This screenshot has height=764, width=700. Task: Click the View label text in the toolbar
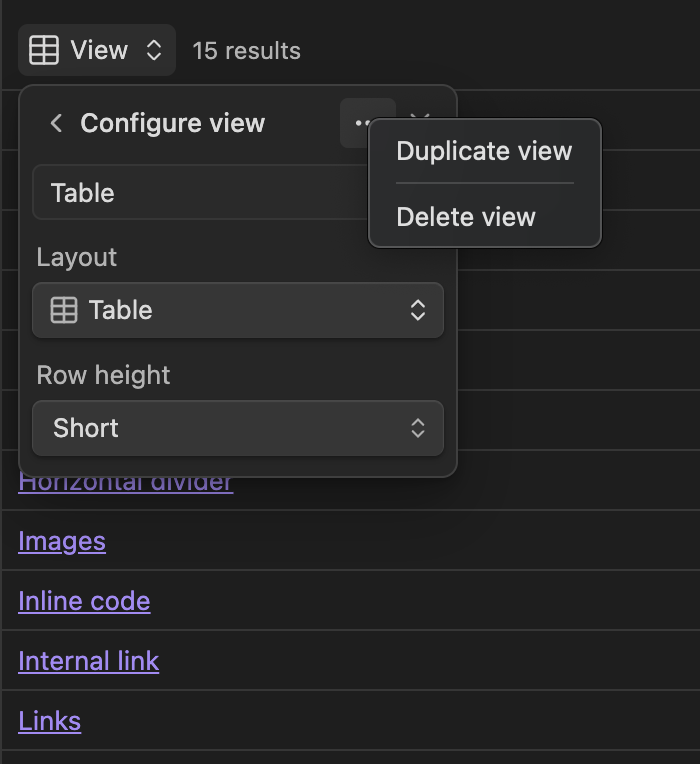tap(99, 50)
